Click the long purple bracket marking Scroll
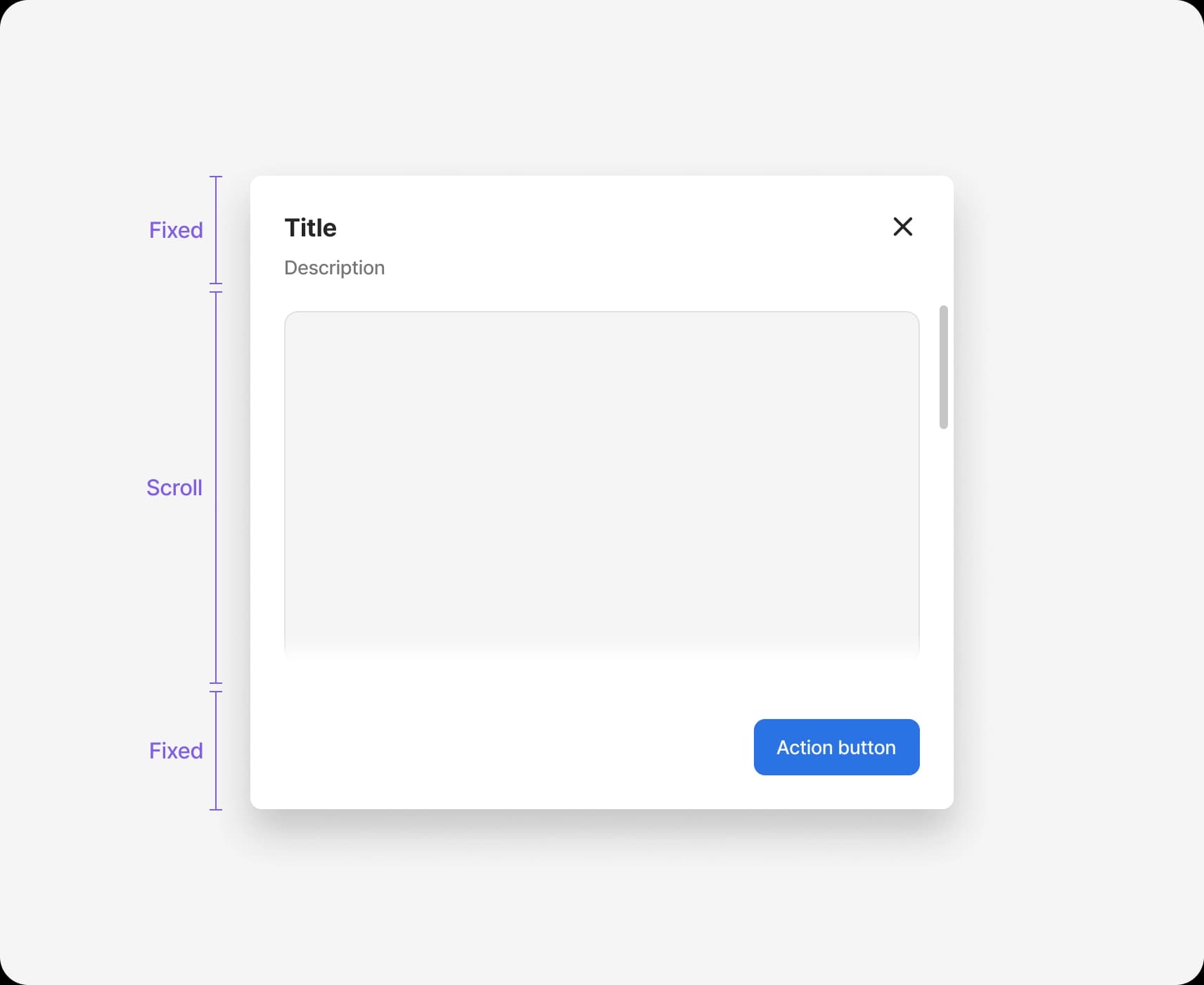Screen dimensions: 1204x985 [216, 488]
